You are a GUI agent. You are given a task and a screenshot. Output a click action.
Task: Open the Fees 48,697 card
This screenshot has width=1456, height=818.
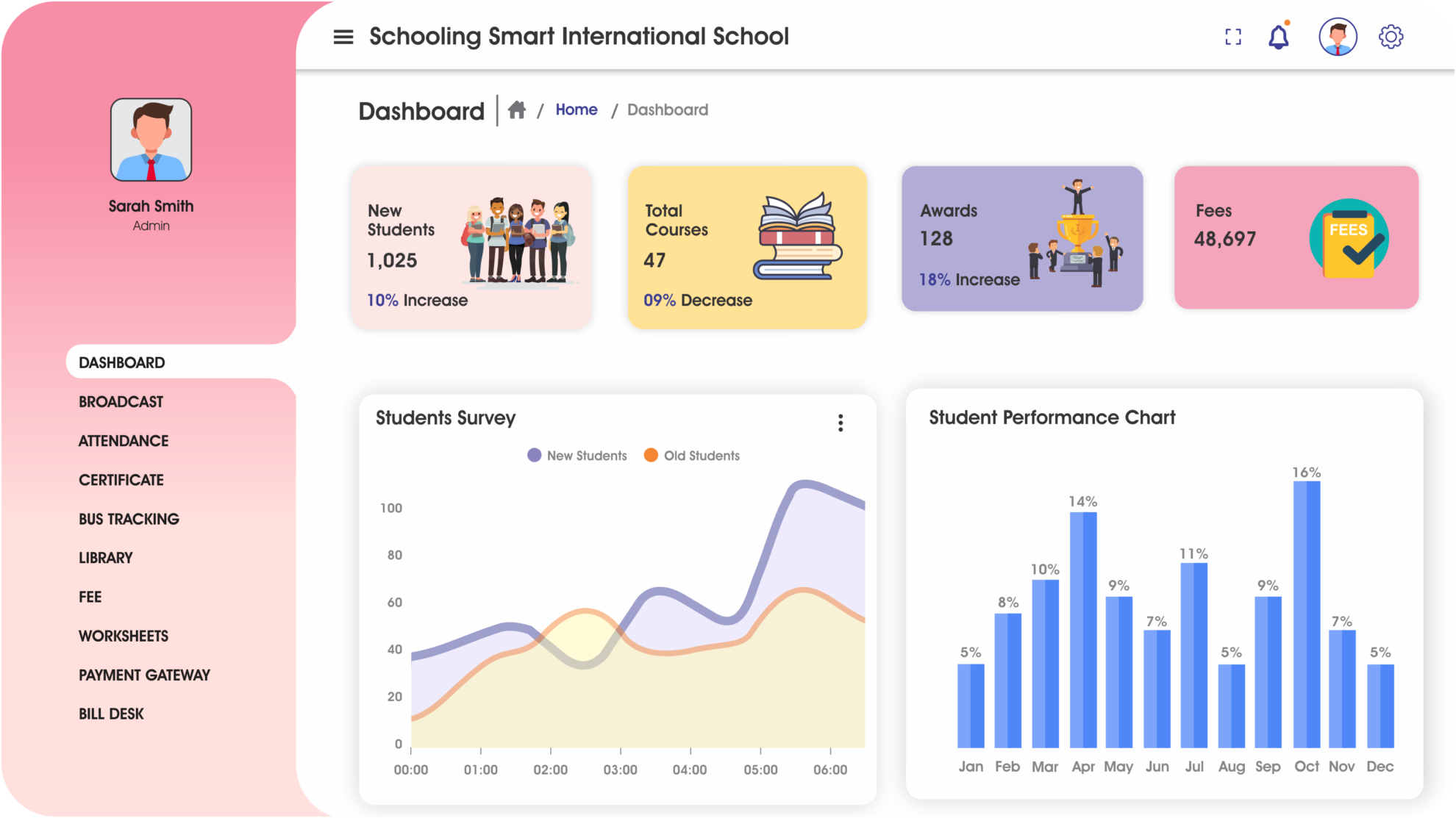point(1296,237)
